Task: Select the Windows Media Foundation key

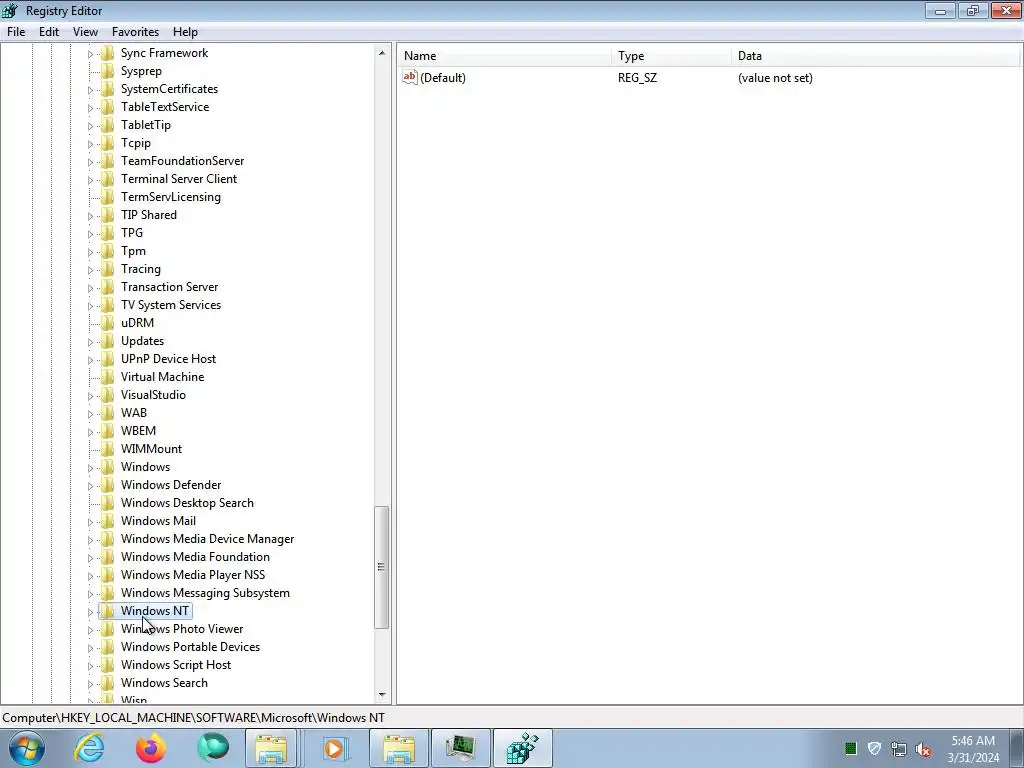Action: pos(195,557)
